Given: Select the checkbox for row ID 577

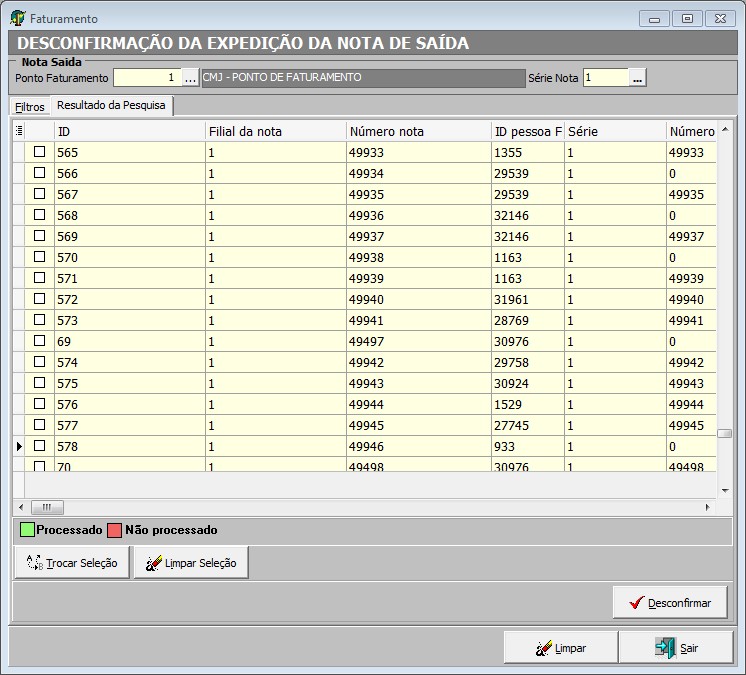Looking at the screenshot, I should pyautogui.click(x=40, y=425).
